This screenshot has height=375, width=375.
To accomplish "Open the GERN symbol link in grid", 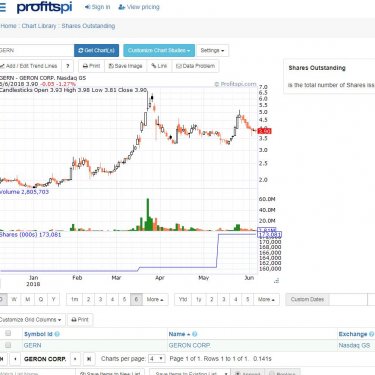I will click(x=32, y=345).
